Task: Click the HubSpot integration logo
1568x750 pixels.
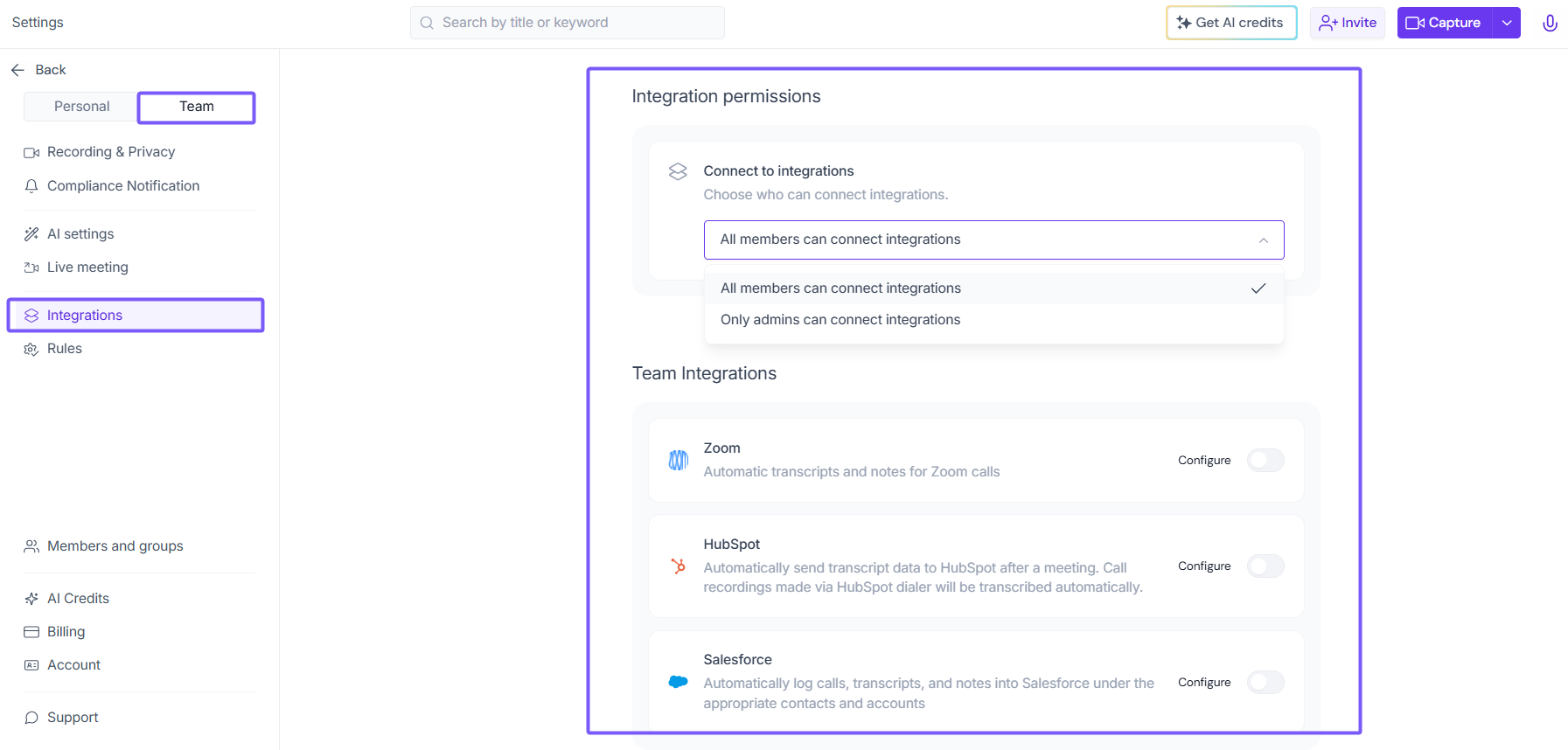Action: point(678,566)
